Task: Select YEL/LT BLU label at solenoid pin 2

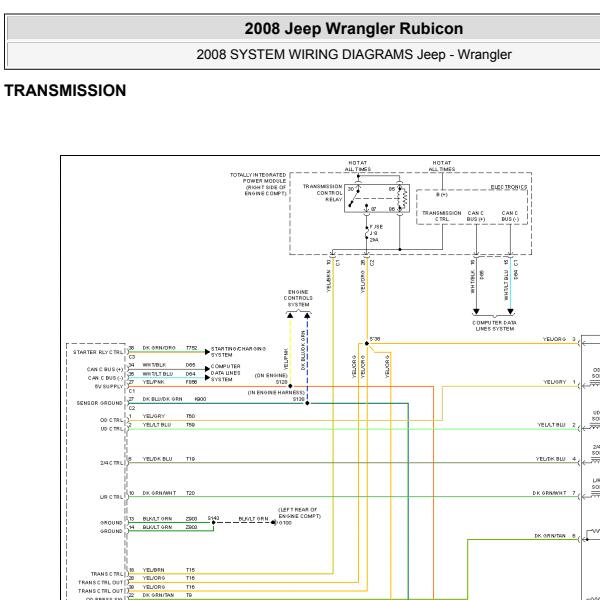Action: point(551,425)
